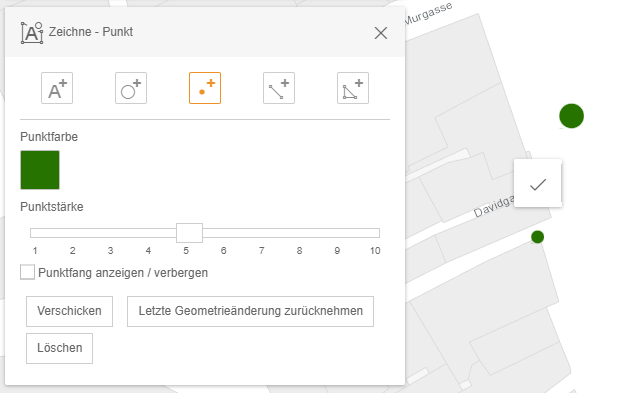The width and height of the screenshot is (625, 393).
Task: Click the Punktstärke label
Action: [52, 207]
